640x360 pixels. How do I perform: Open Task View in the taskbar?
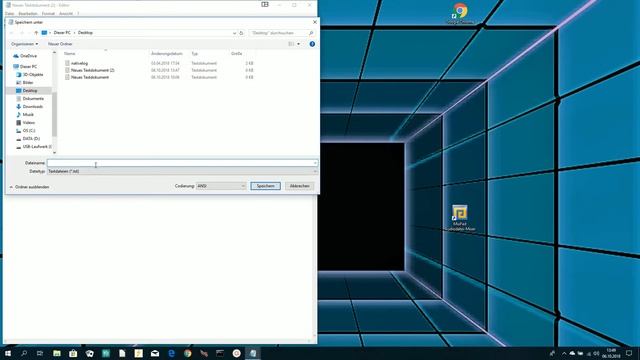click(x=40, y=353)
